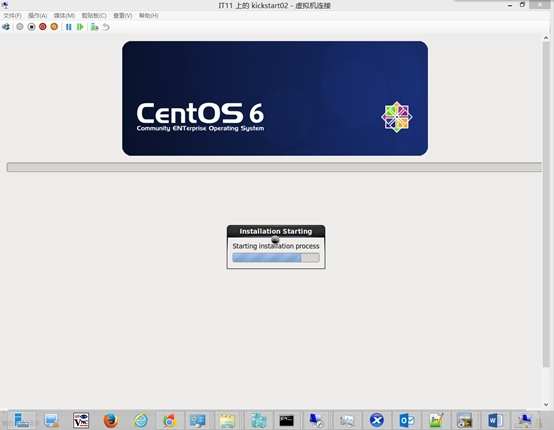The image size is (554, 430).
Task: Launch Firefox from the taskbar
Action: pos(111,420)
